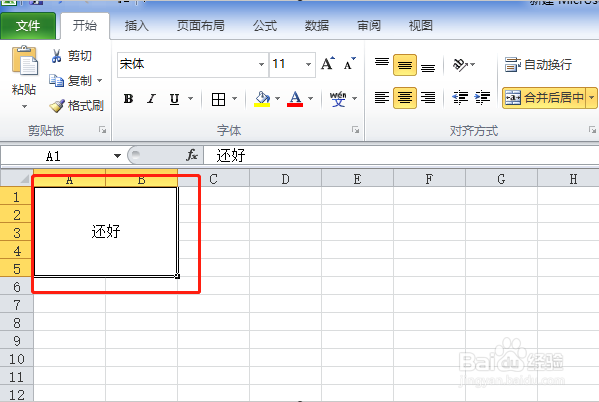This screenshot has width=599, height=402.
Task: Expand the Merge and Center dropdown arrow
Action: [x=592, y=98]
